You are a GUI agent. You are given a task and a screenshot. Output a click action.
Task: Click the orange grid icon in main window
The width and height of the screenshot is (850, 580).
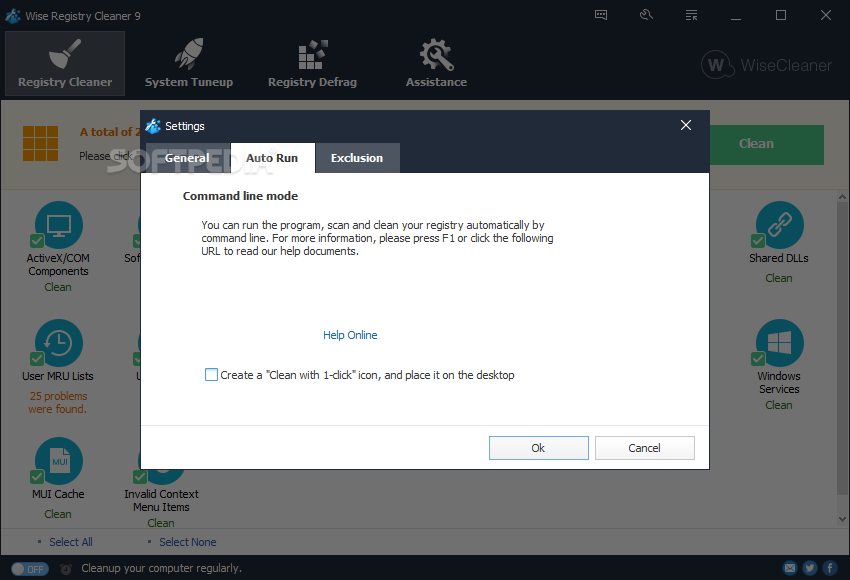coord(41,144)
